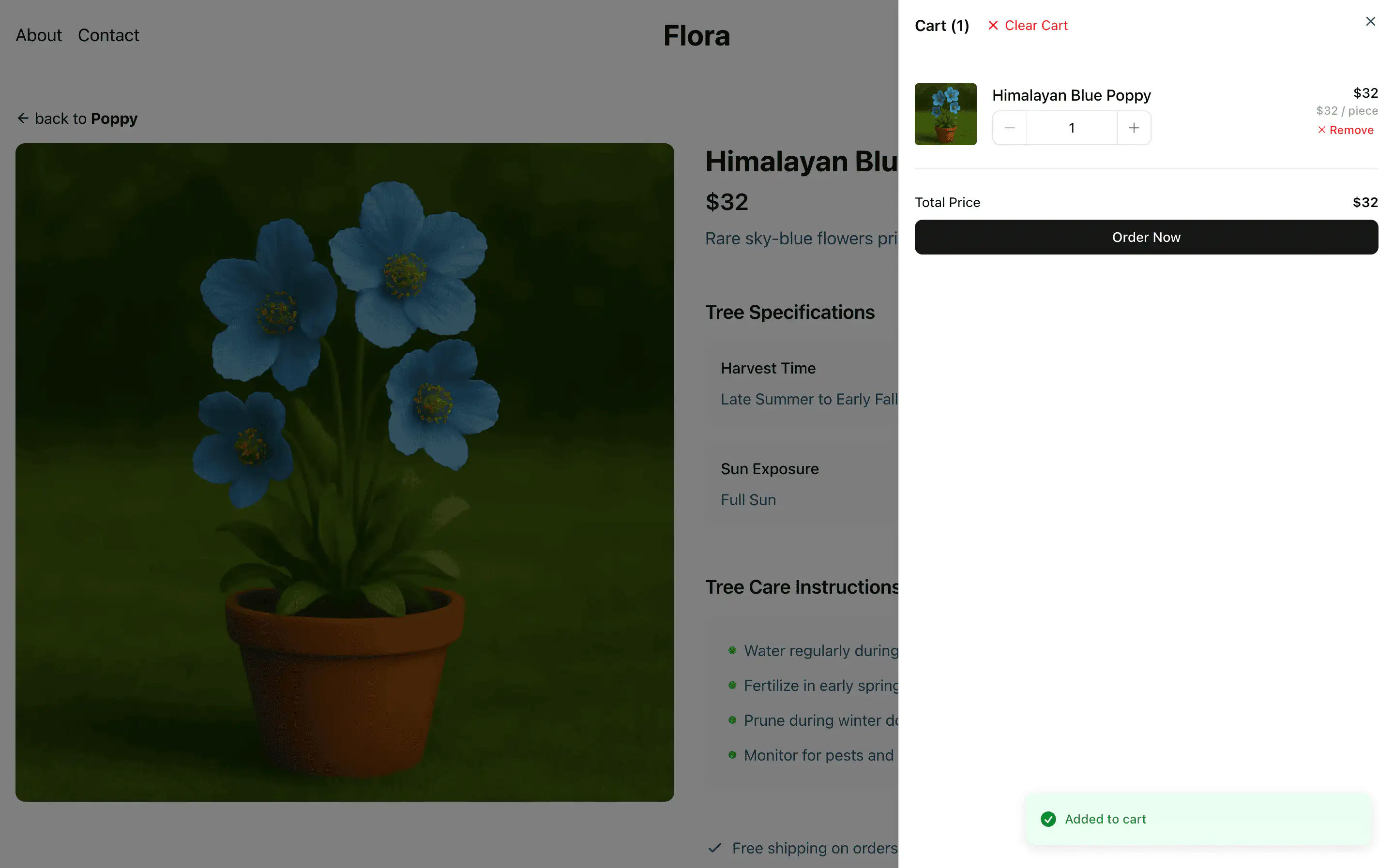Click the large poppy product photo
The width and height of the screenshot is (1394, 868).
[345, 472]
